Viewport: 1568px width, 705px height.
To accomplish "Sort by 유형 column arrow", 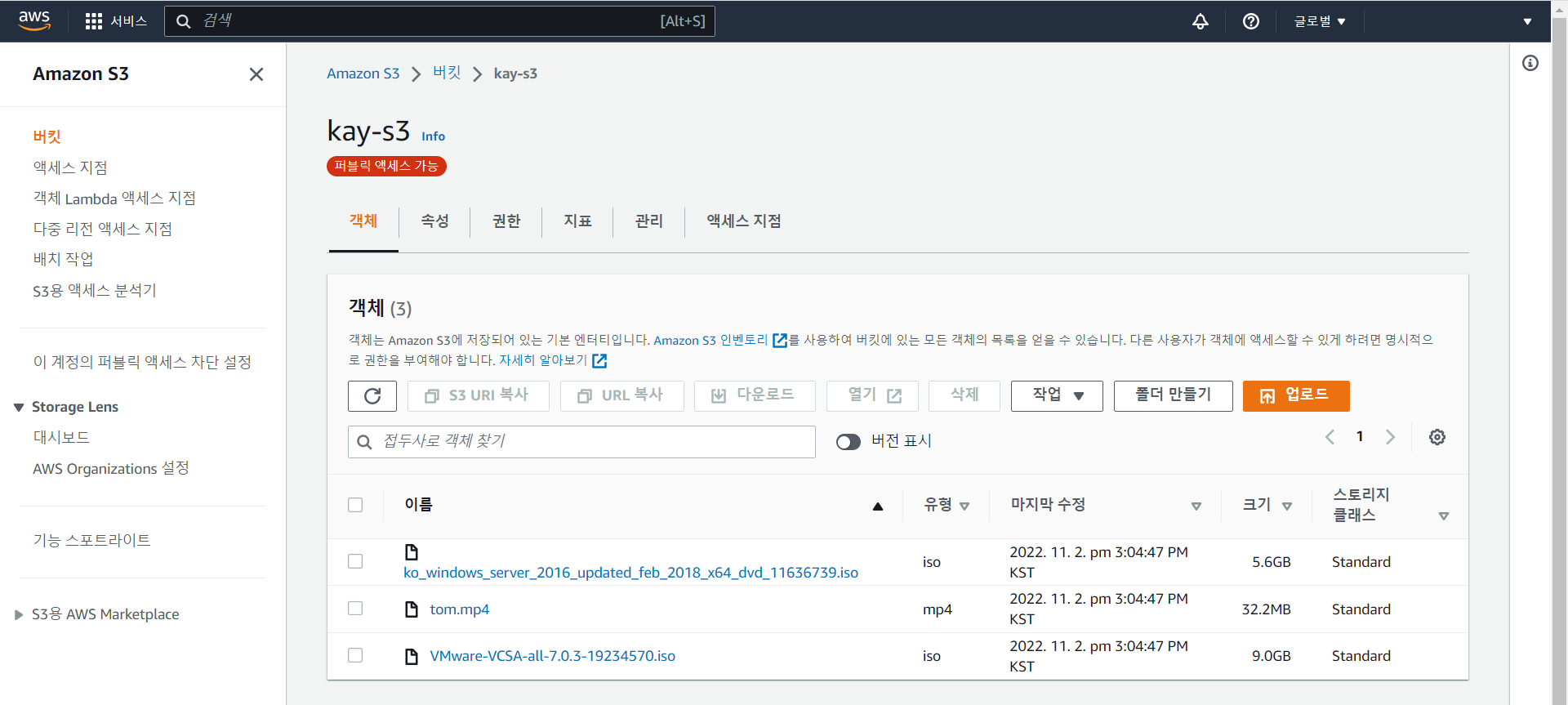I will pyautogui.click(x=964, y=506).
